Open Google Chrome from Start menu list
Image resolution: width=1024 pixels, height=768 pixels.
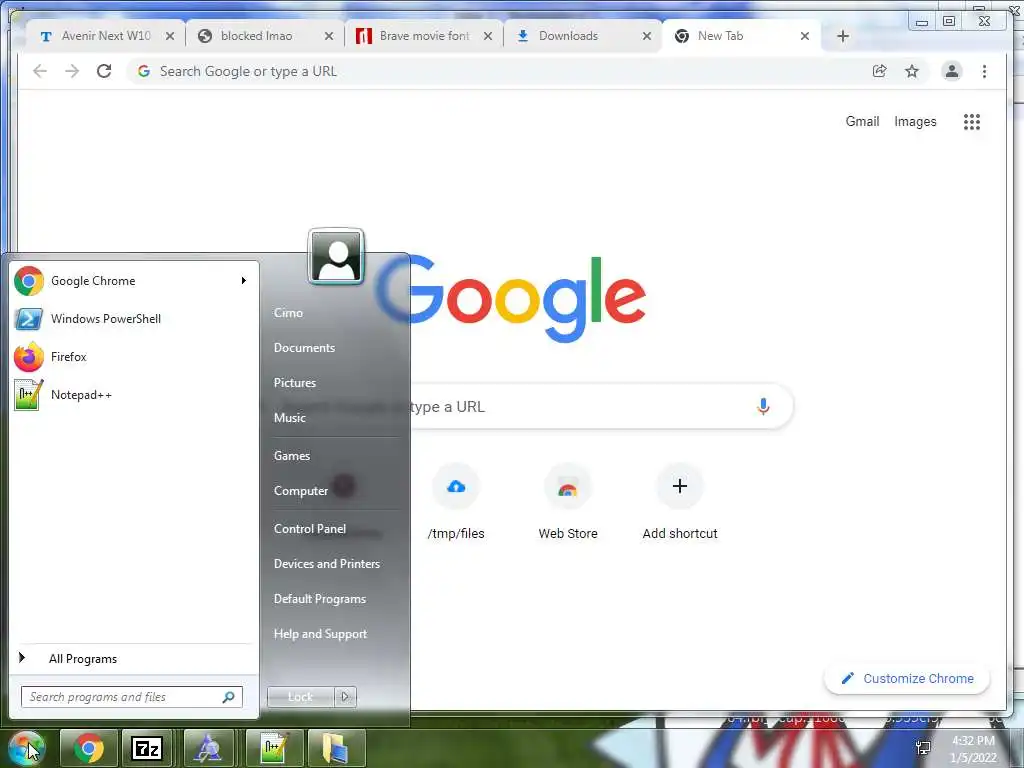click(x=131, y=281)
